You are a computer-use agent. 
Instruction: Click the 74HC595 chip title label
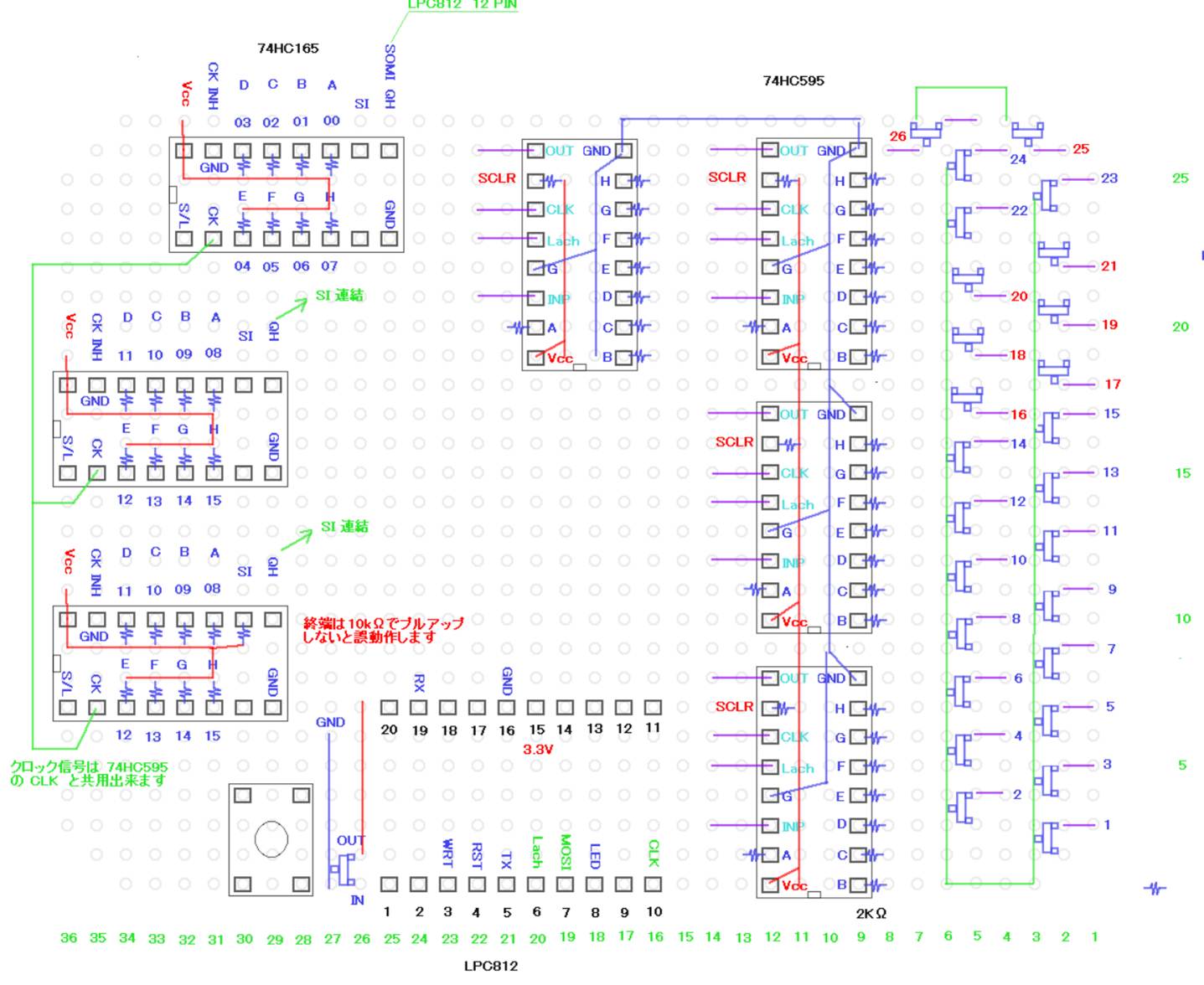793,81
